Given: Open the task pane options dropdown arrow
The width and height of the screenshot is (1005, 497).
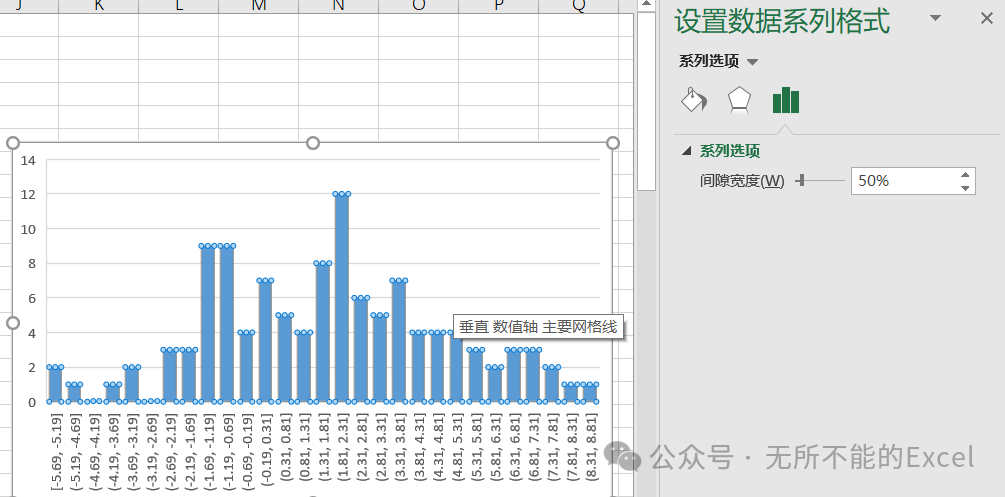Looking at the screenshot, I should coord(936,18).
